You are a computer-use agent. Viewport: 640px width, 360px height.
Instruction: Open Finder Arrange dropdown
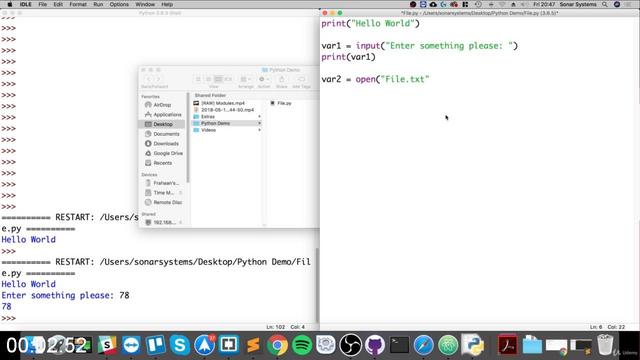[245, 79]
